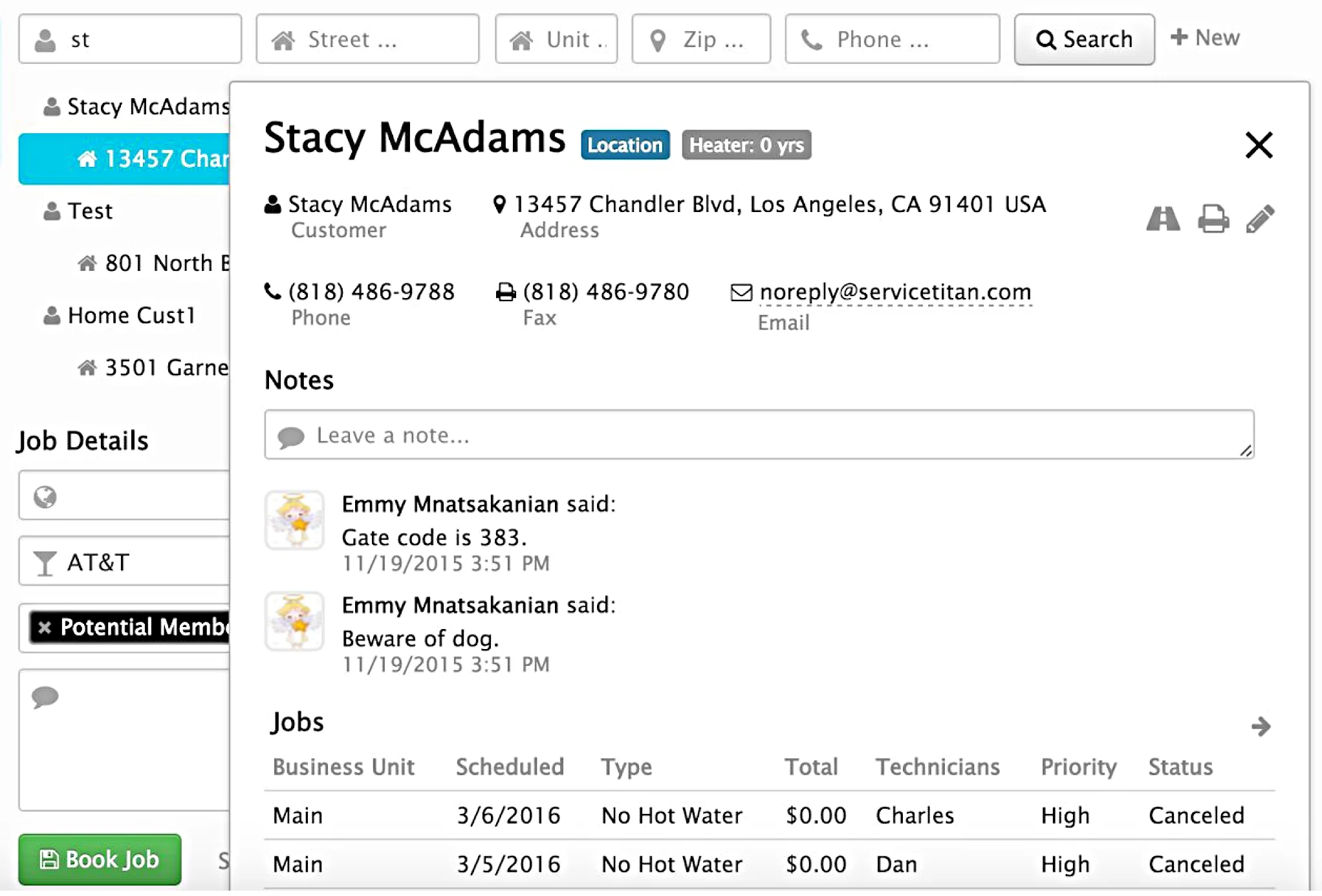
Task: Select the 13457 Chandler location row
Action: pos(124,159)
